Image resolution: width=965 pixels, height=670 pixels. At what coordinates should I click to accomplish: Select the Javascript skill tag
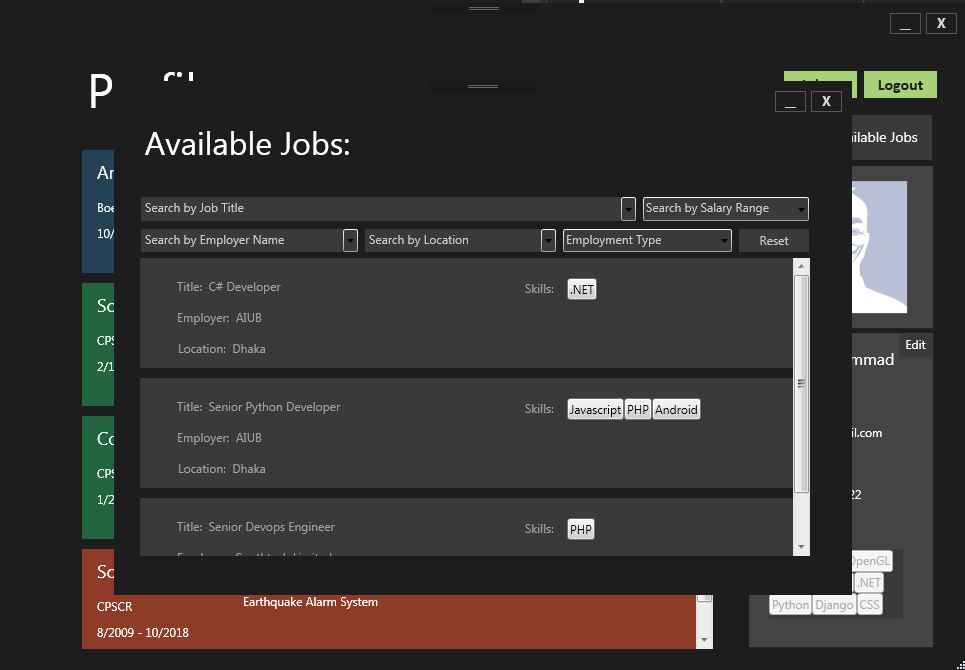595,410
